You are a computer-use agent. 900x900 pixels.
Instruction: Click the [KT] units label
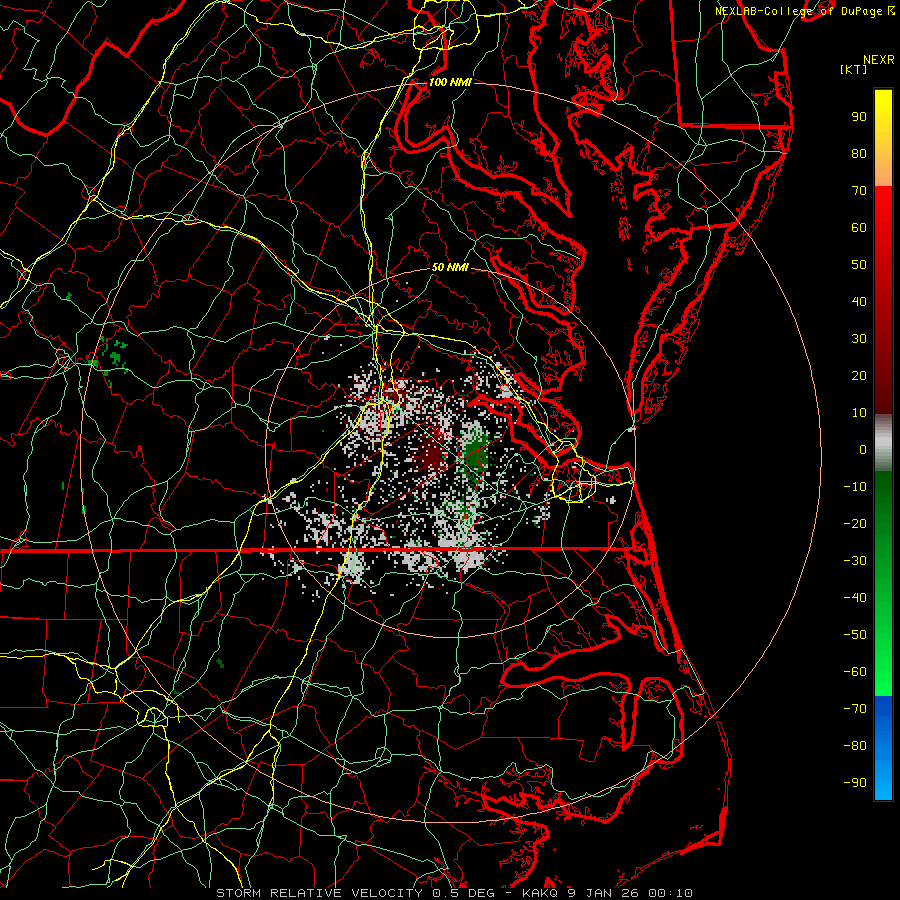854,69
